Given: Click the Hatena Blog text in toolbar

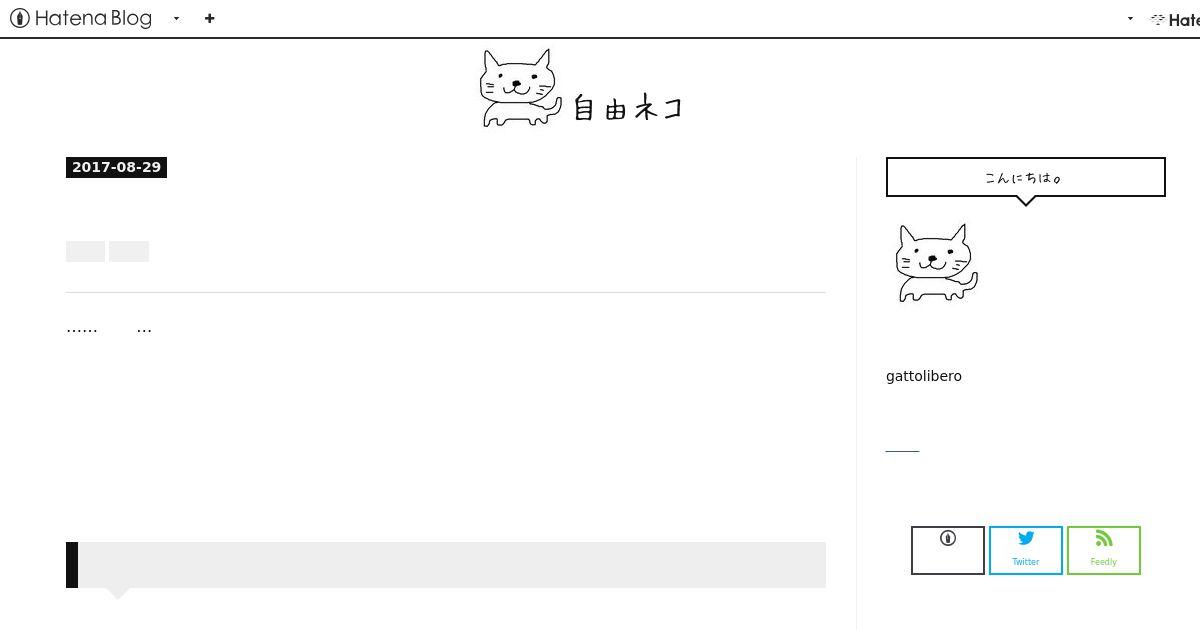Looking at the screenshot, I should coord(93,18).
